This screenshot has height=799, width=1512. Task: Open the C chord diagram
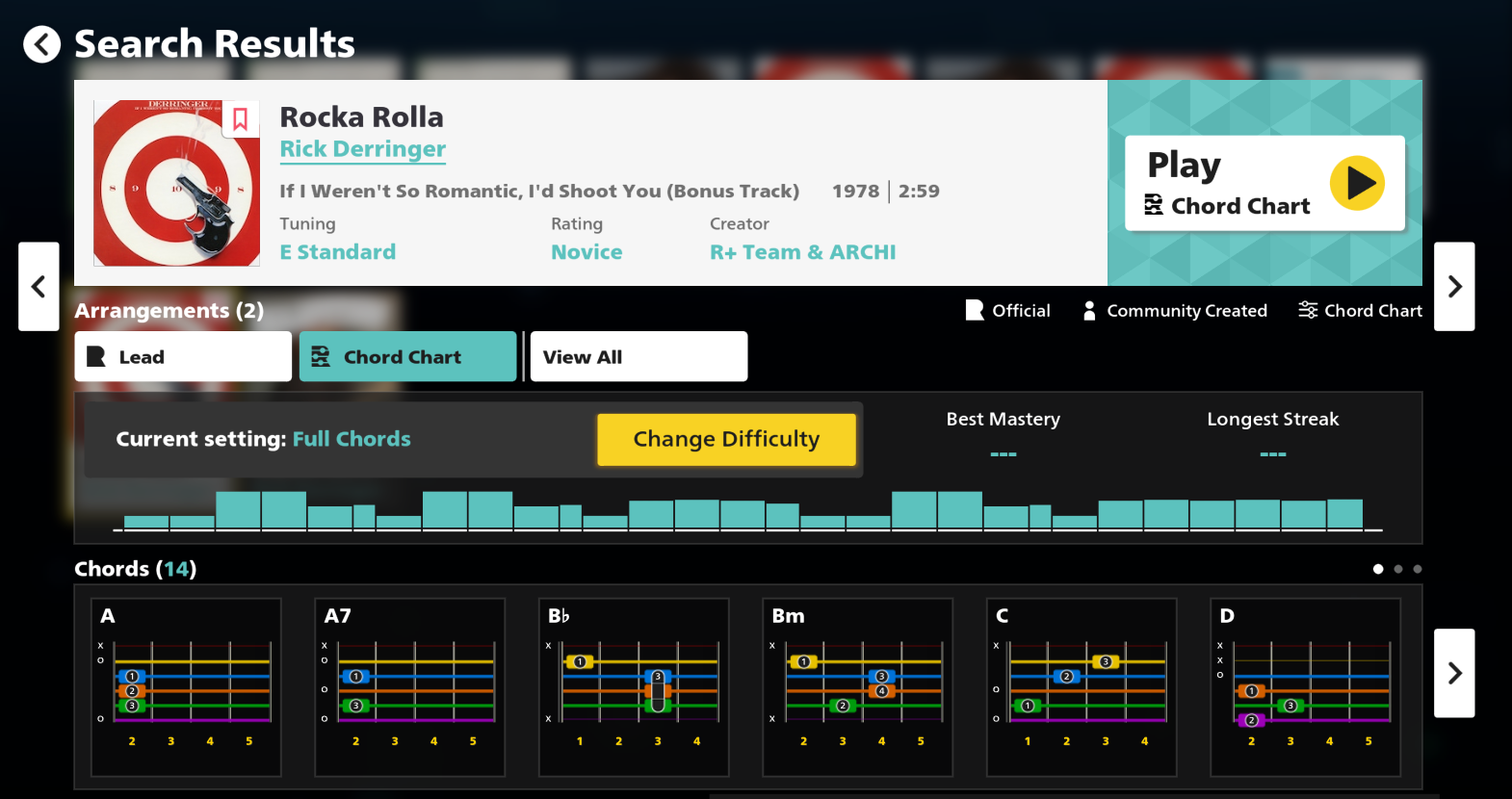coord(1082,687)
